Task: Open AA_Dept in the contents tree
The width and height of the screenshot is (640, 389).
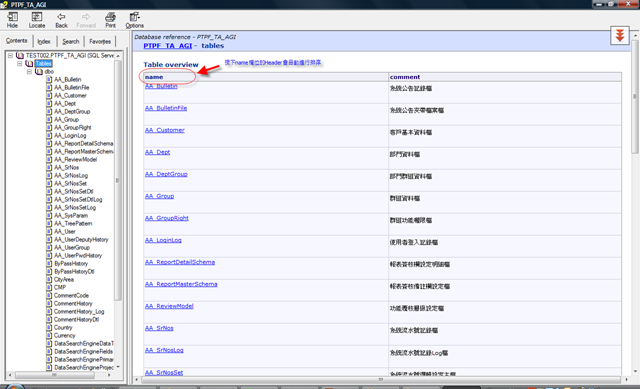Action: click(65, 103)
